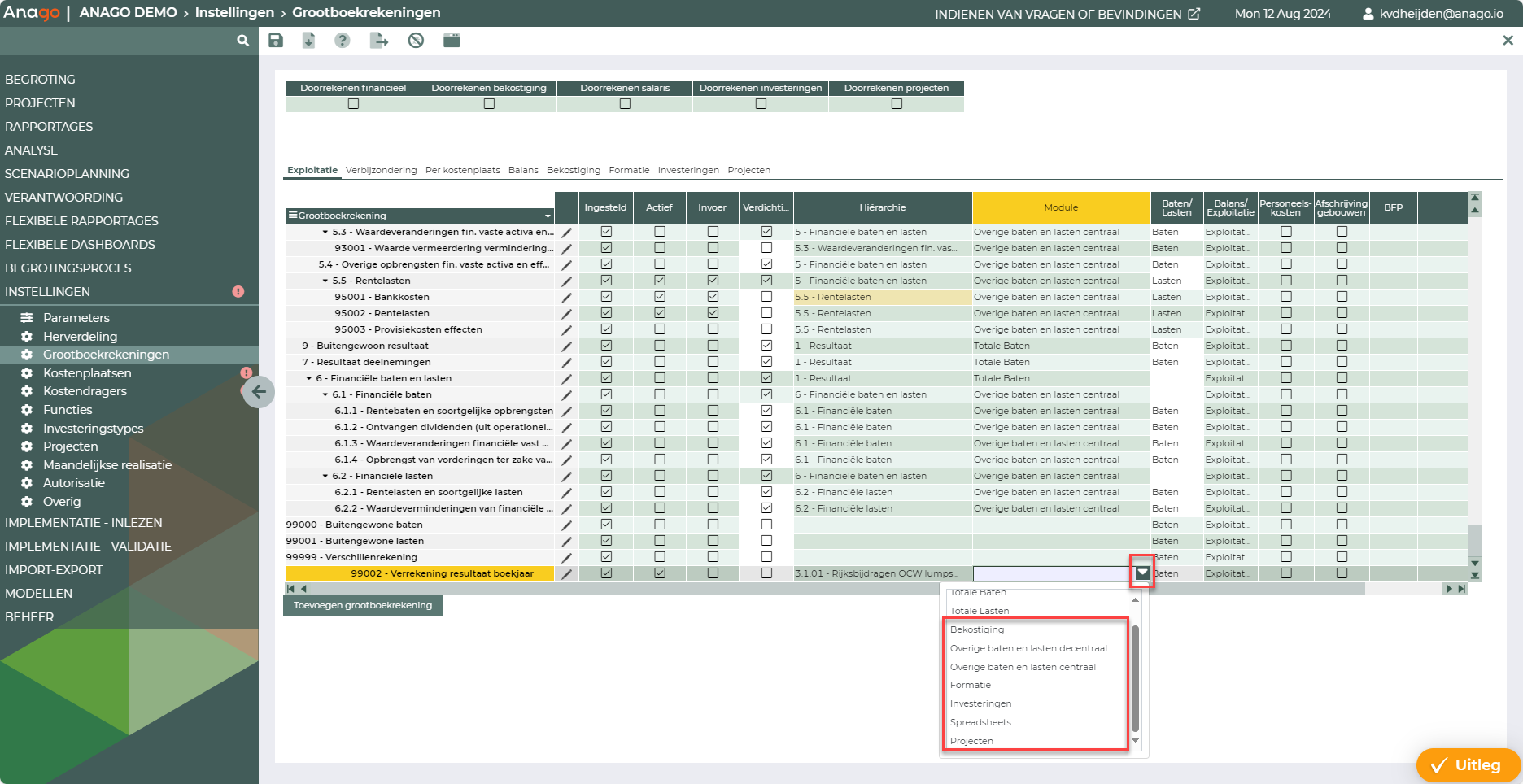1523x784 pixels.
Task: Toggle Doorrekenen salaris checkbox
Action: point(625,103)
